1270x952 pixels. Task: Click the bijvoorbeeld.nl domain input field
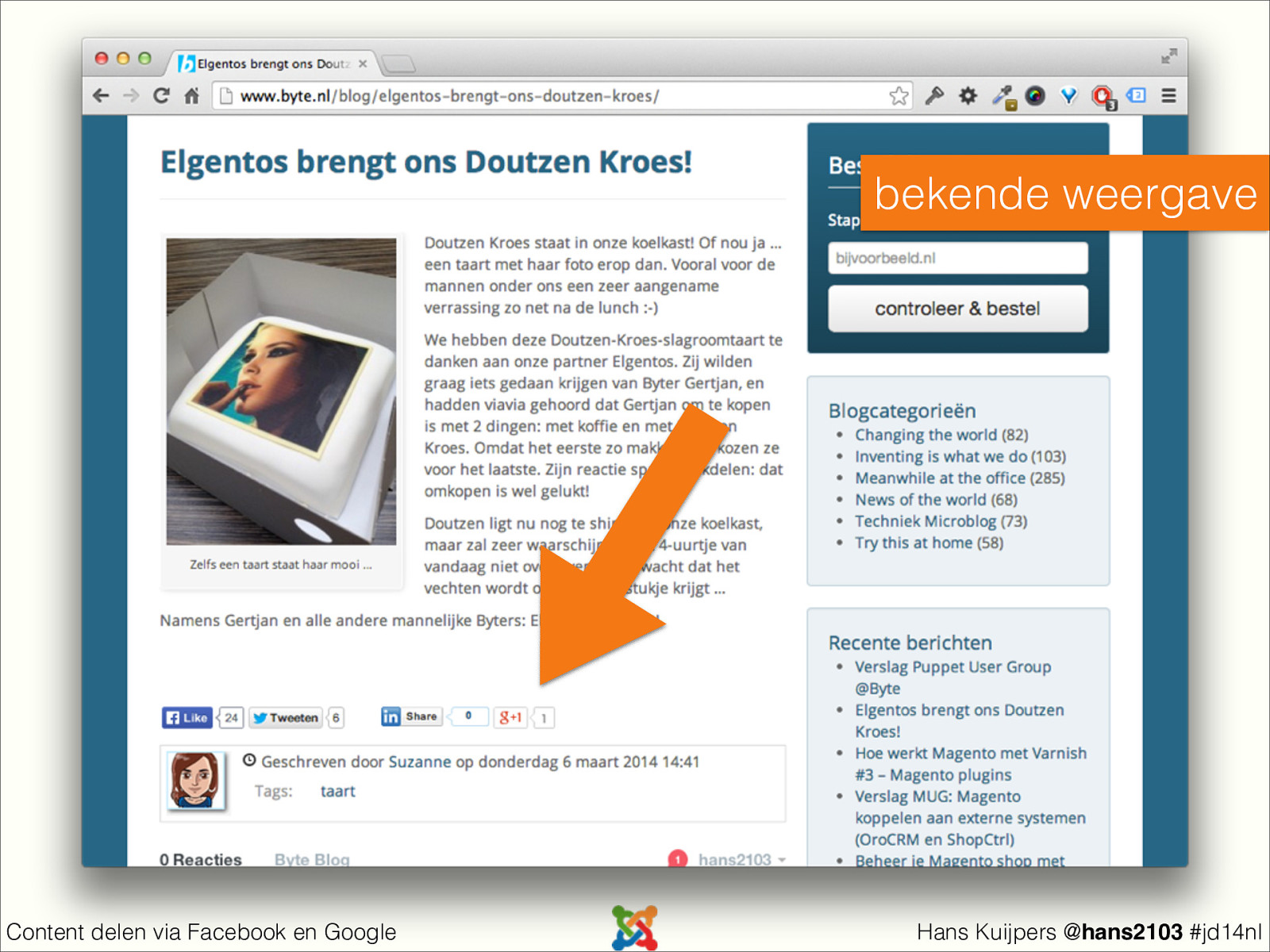pos(958,258)
